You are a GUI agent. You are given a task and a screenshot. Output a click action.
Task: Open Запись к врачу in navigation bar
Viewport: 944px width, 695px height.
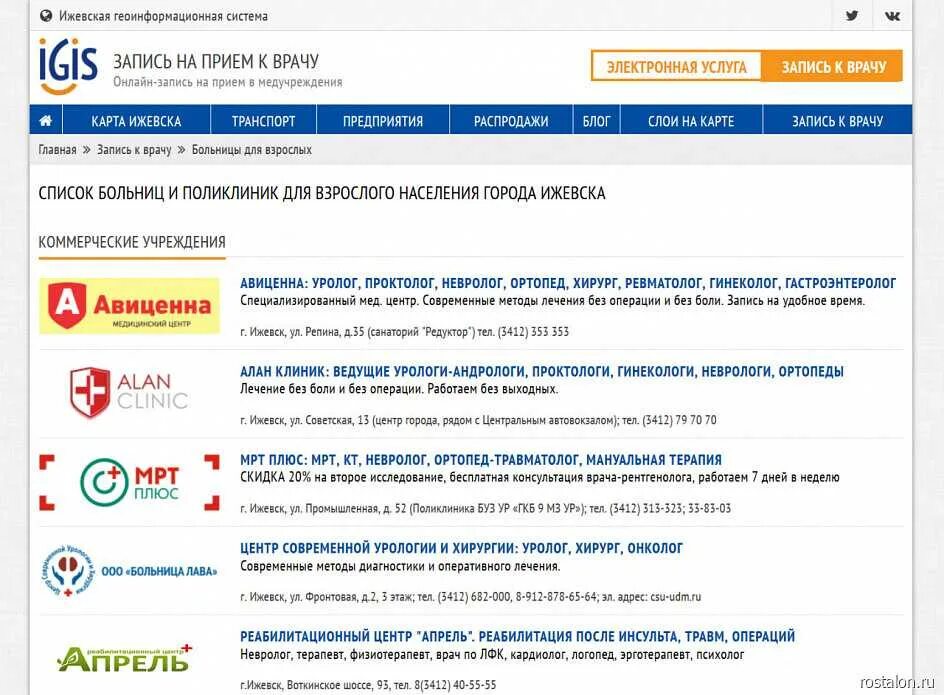tap(837, 120)
